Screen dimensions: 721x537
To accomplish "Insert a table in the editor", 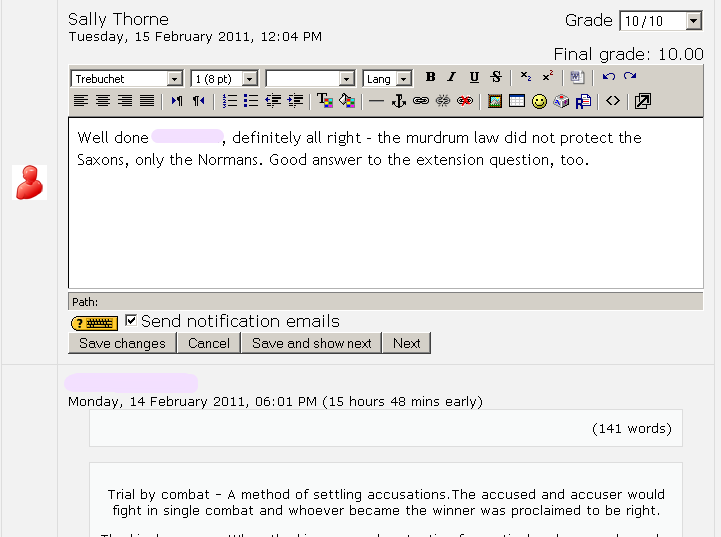I will [x=516, y=101].
